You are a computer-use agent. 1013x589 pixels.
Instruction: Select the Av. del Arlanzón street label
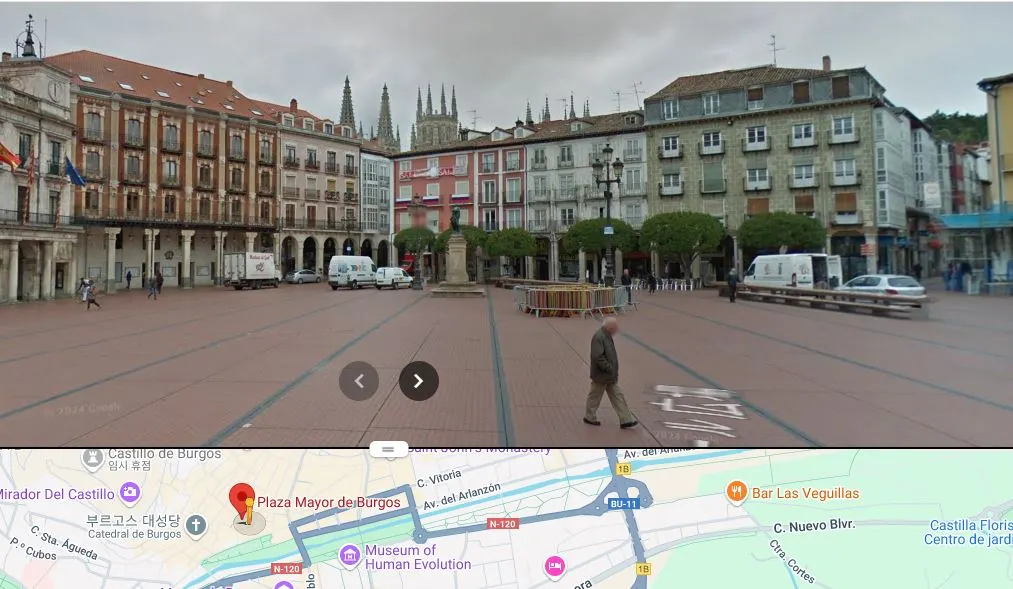pos(462,497)
